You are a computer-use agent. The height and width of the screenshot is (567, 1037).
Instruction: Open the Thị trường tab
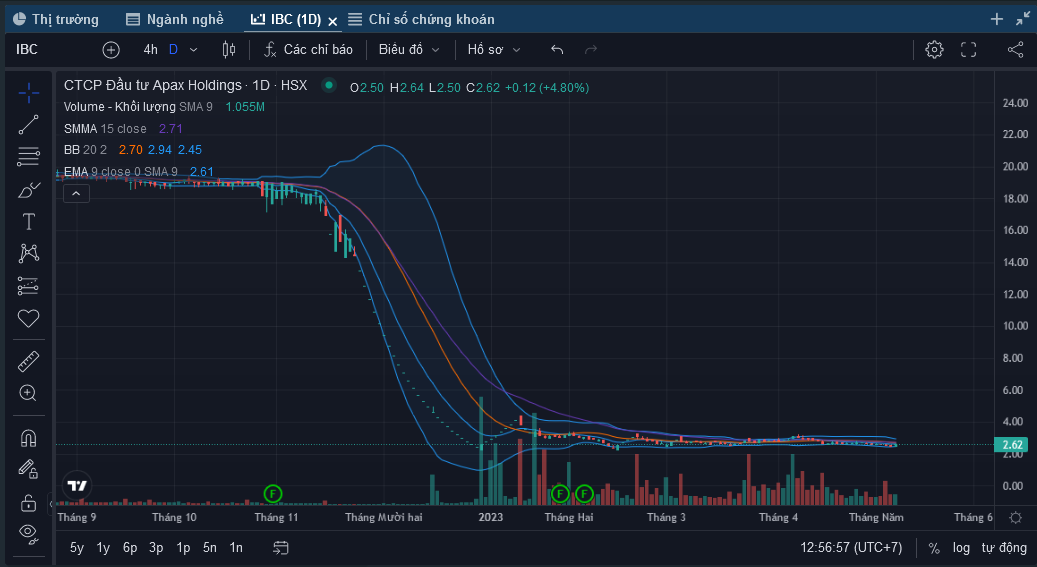(x=56, y=19)
